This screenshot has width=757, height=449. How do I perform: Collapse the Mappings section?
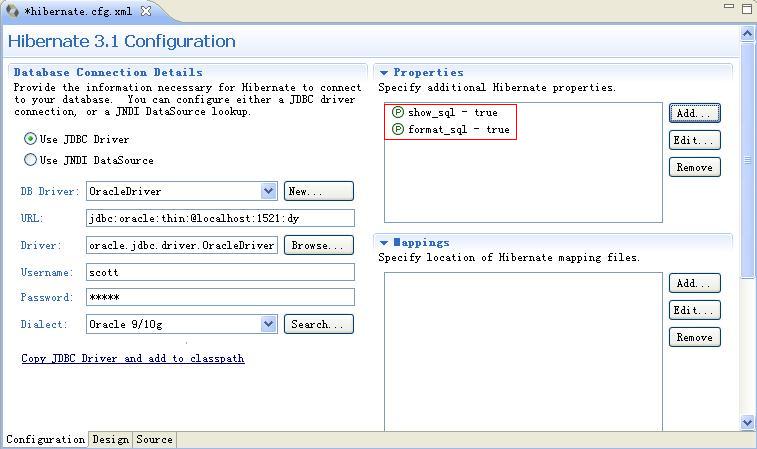[384, 243]
